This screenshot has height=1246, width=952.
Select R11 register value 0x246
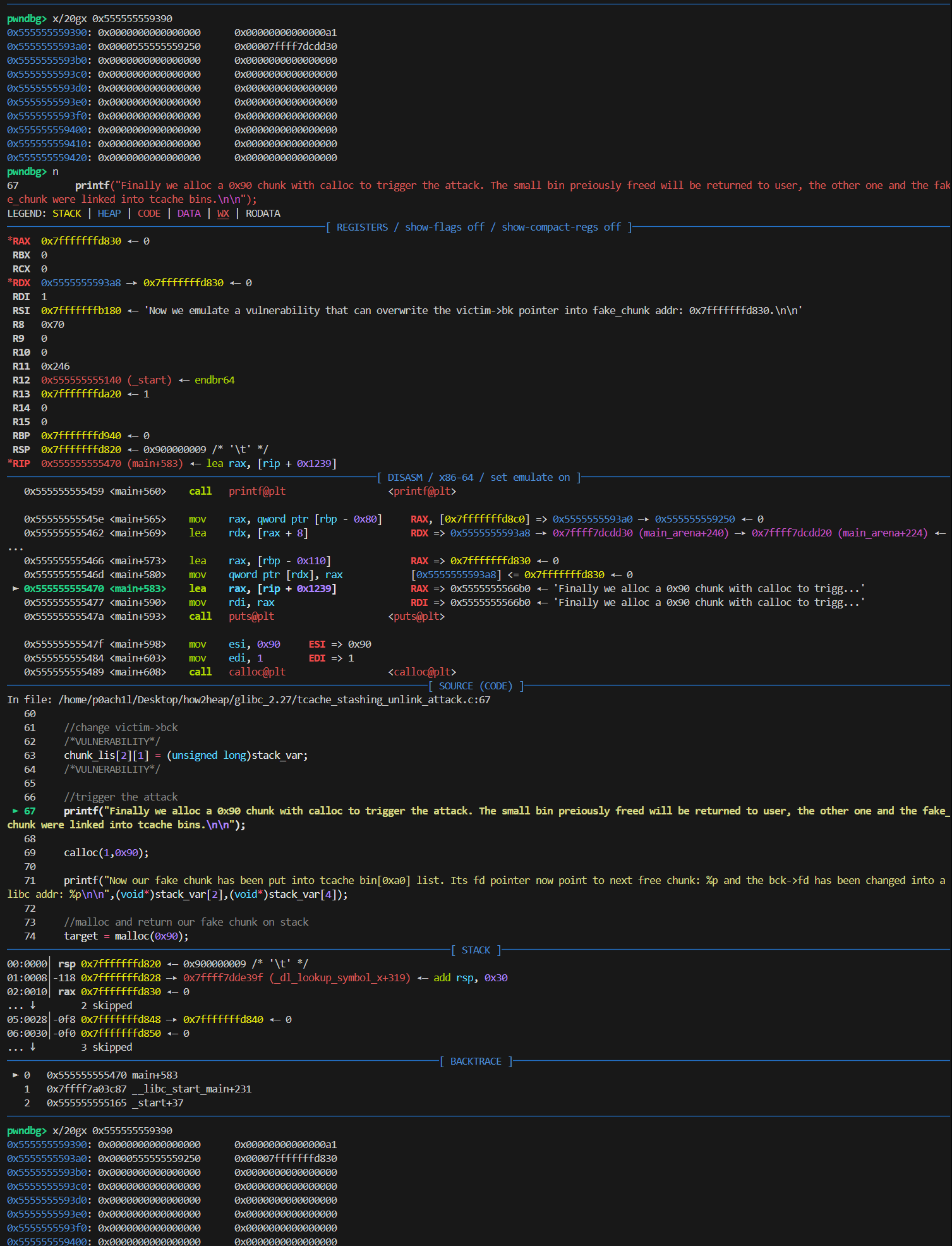[56, 366]
